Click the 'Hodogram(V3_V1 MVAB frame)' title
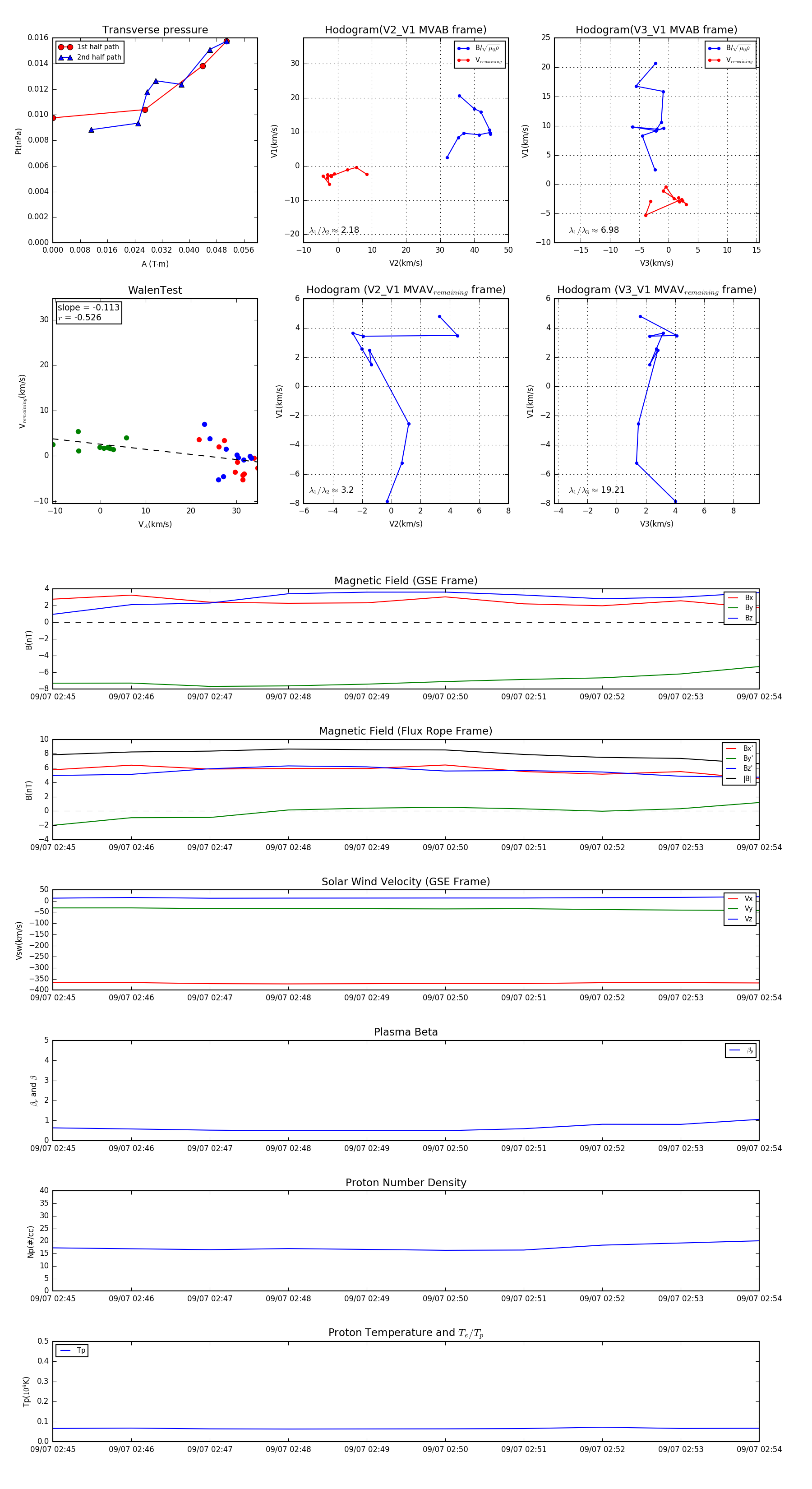Screen dimensions: 812x1489 point(656,30)
